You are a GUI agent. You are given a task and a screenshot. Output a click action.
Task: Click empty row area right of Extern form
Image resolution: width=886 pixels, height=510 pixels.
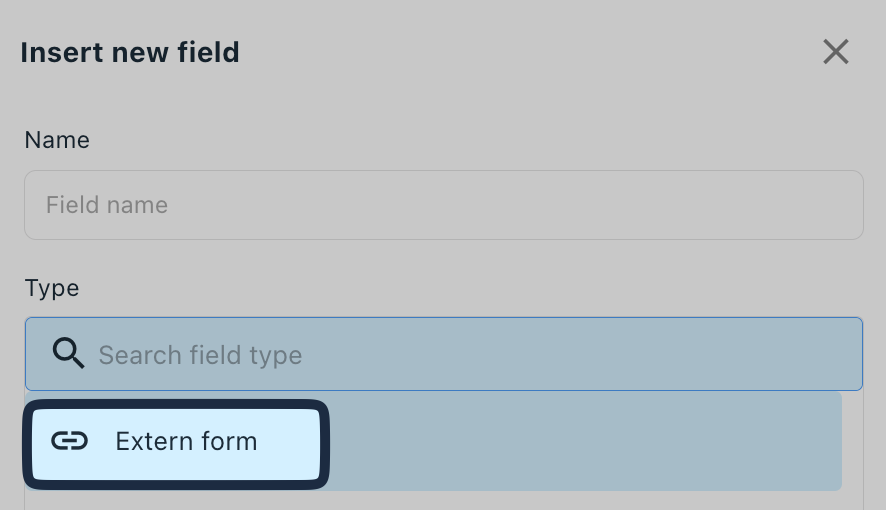click(585, 442)
